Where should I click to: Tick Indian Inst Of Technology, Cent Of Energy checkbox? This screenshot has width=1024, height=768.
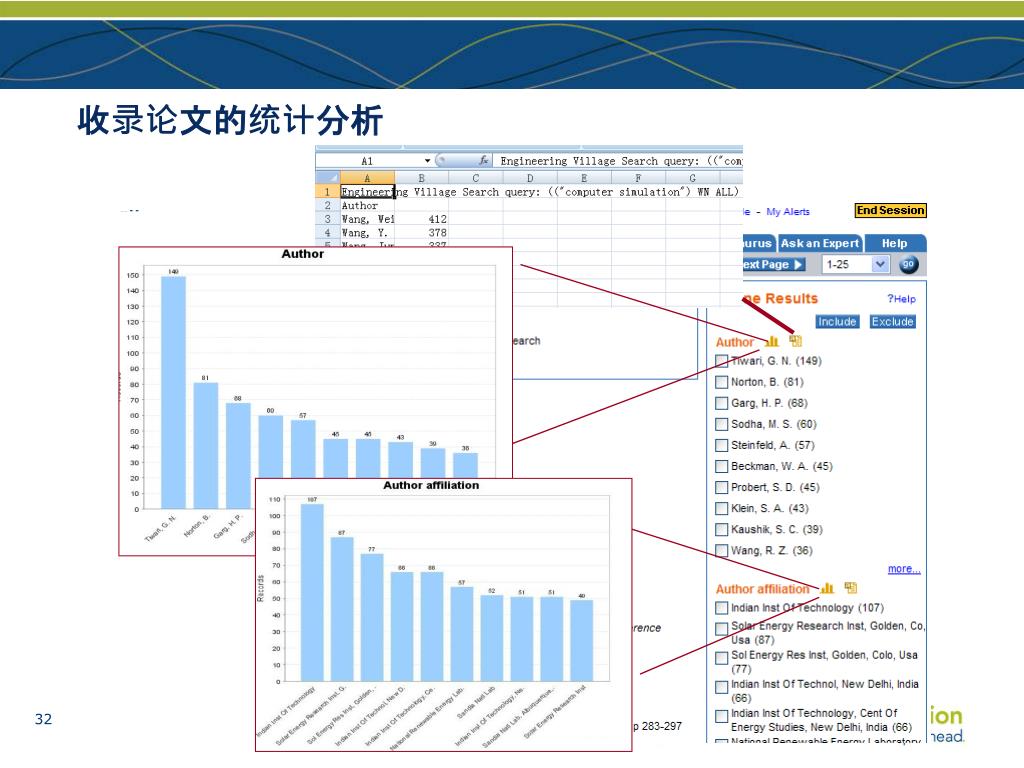[722, 716]
